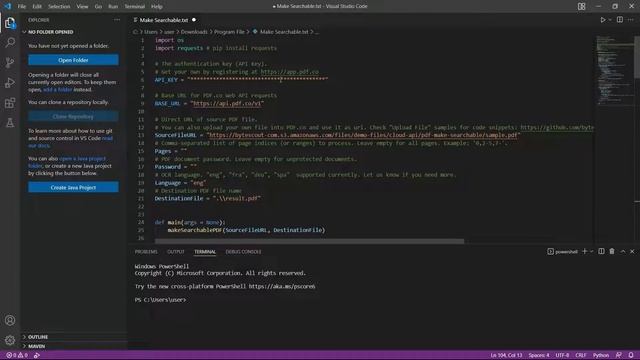Split the terminal panel

(601, 251)
